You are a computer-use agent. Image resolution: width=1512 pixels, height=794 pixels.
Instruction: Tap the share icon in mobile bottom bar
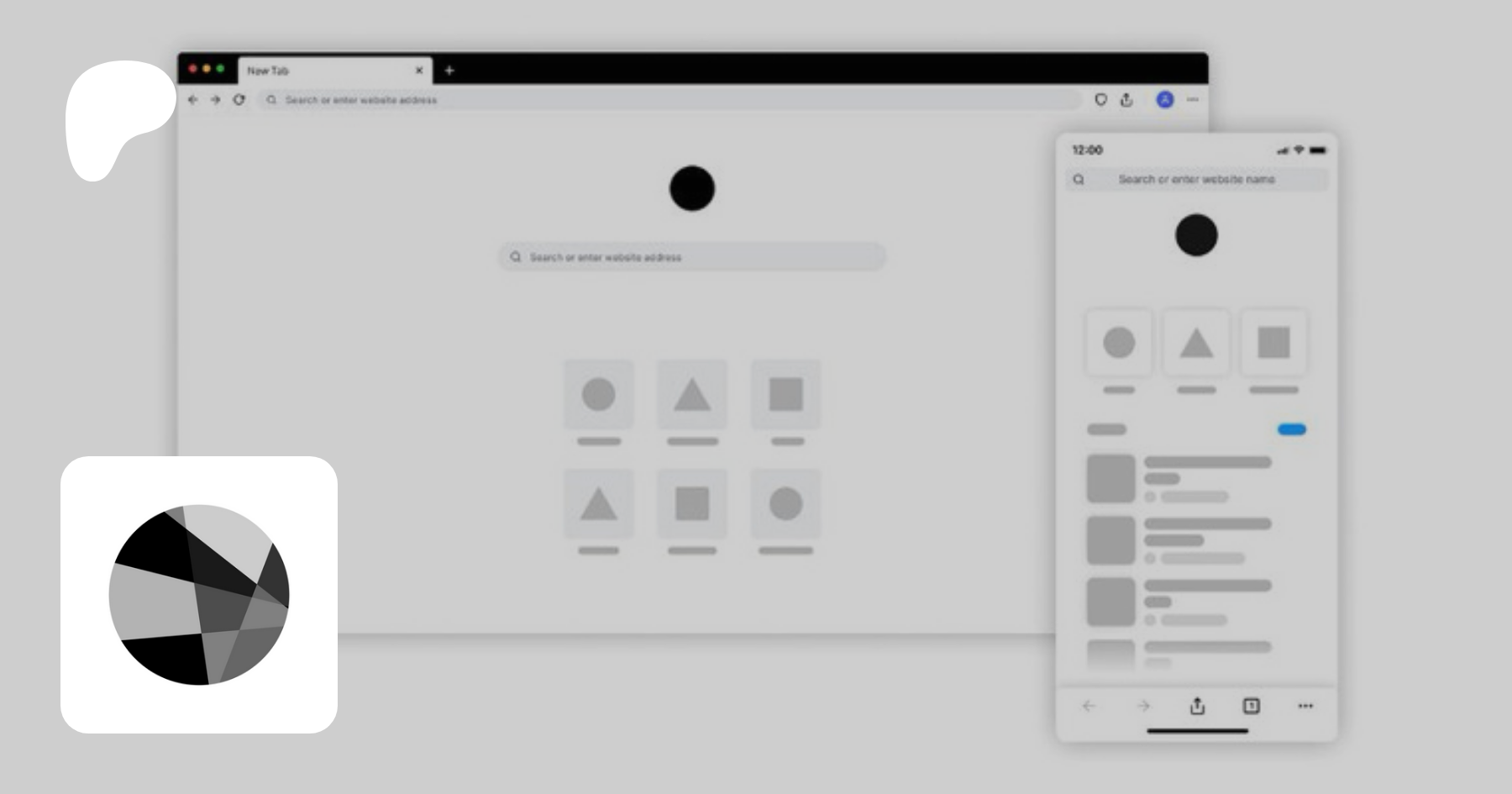pos(1197,706)
